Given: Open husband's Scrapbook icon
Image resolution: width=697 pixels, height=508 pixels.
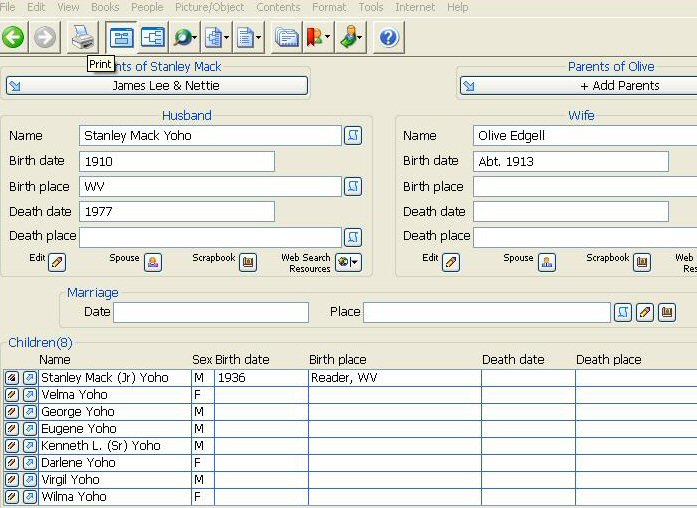Looking at the screenshot, I should [248, 262].
